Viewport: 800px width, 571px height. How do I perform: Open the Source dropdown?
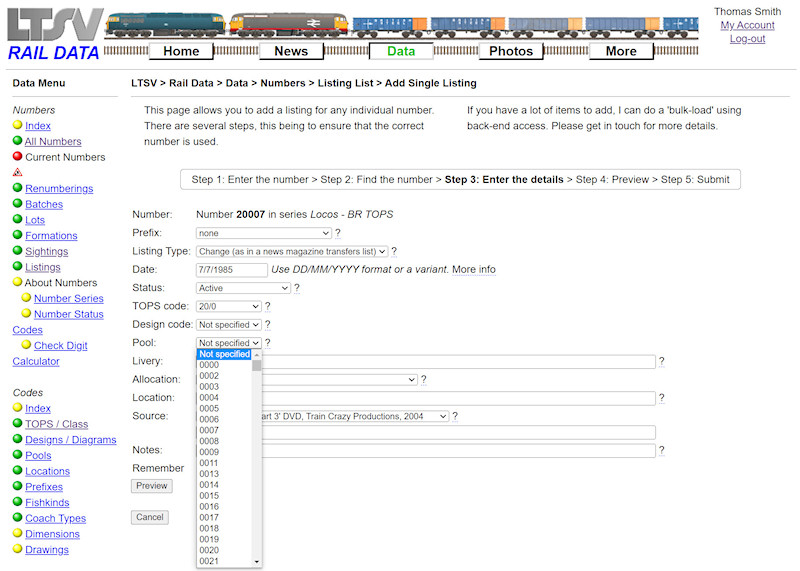pos(355,416)
